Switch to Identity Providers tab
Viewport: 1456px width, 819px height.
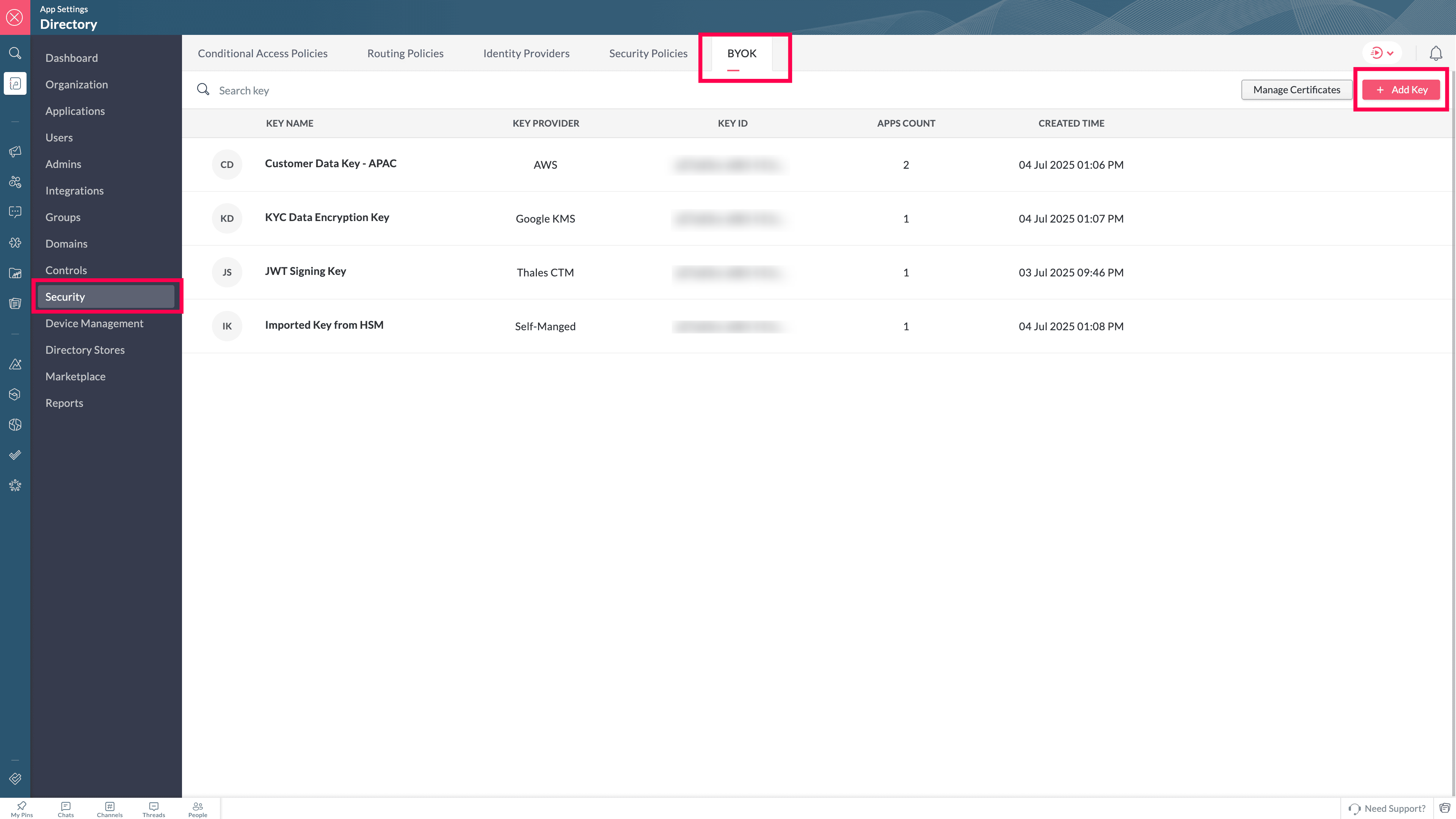526,53
